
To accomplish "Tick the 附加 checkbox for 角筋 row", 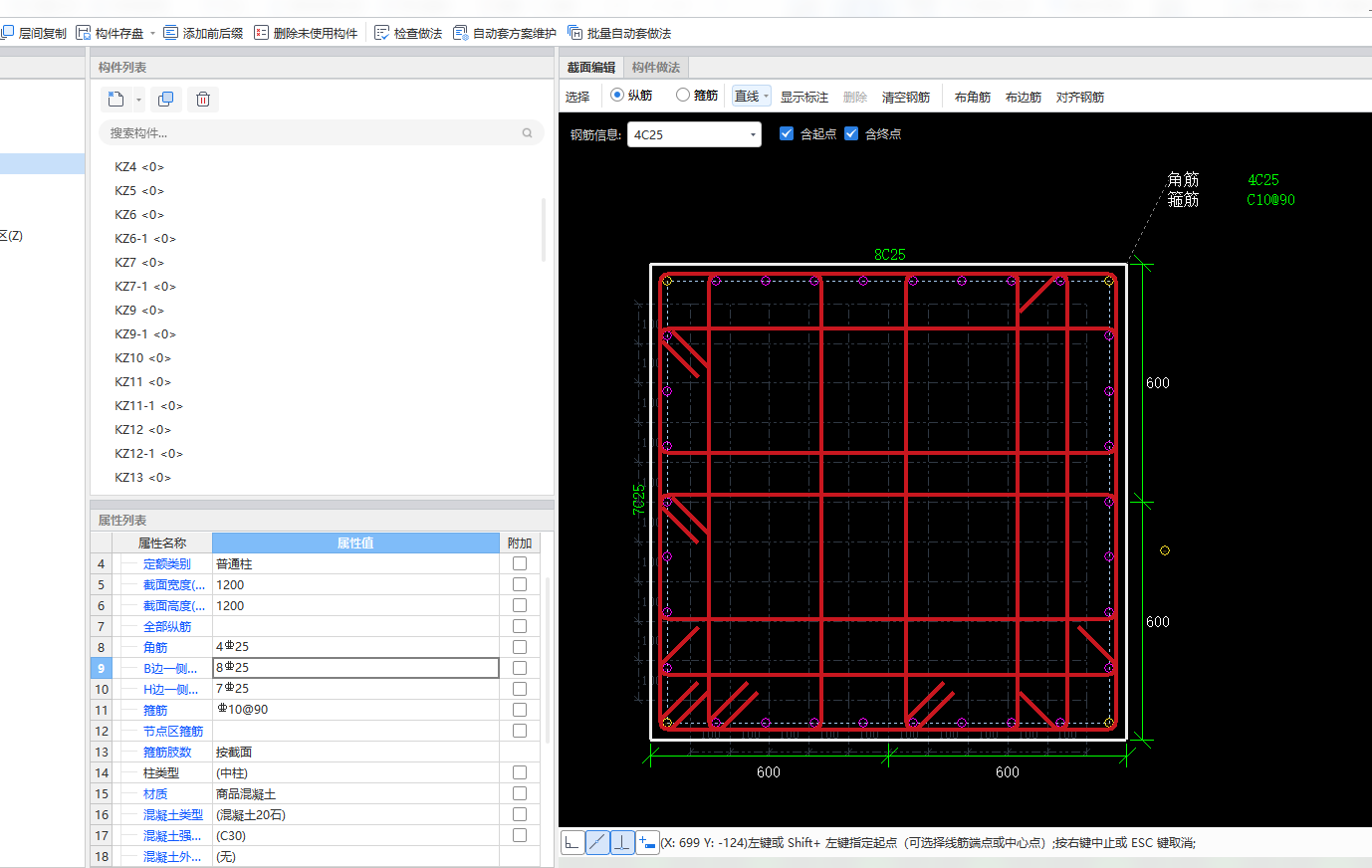I will (x=520, y=647).
